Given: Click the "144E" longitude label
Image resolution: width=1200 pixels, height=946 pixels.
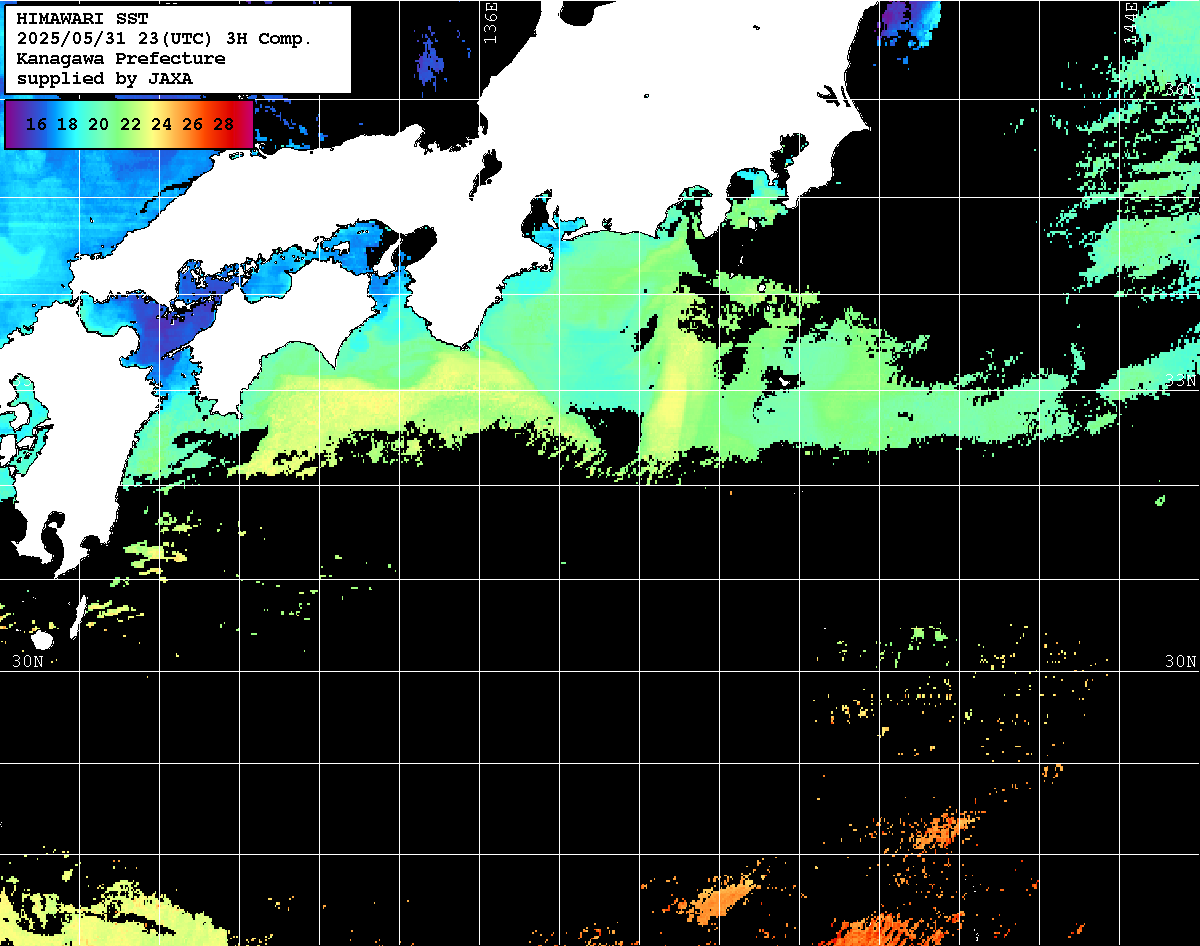Looking at the screenshot, I should [x=1130, y=22].
